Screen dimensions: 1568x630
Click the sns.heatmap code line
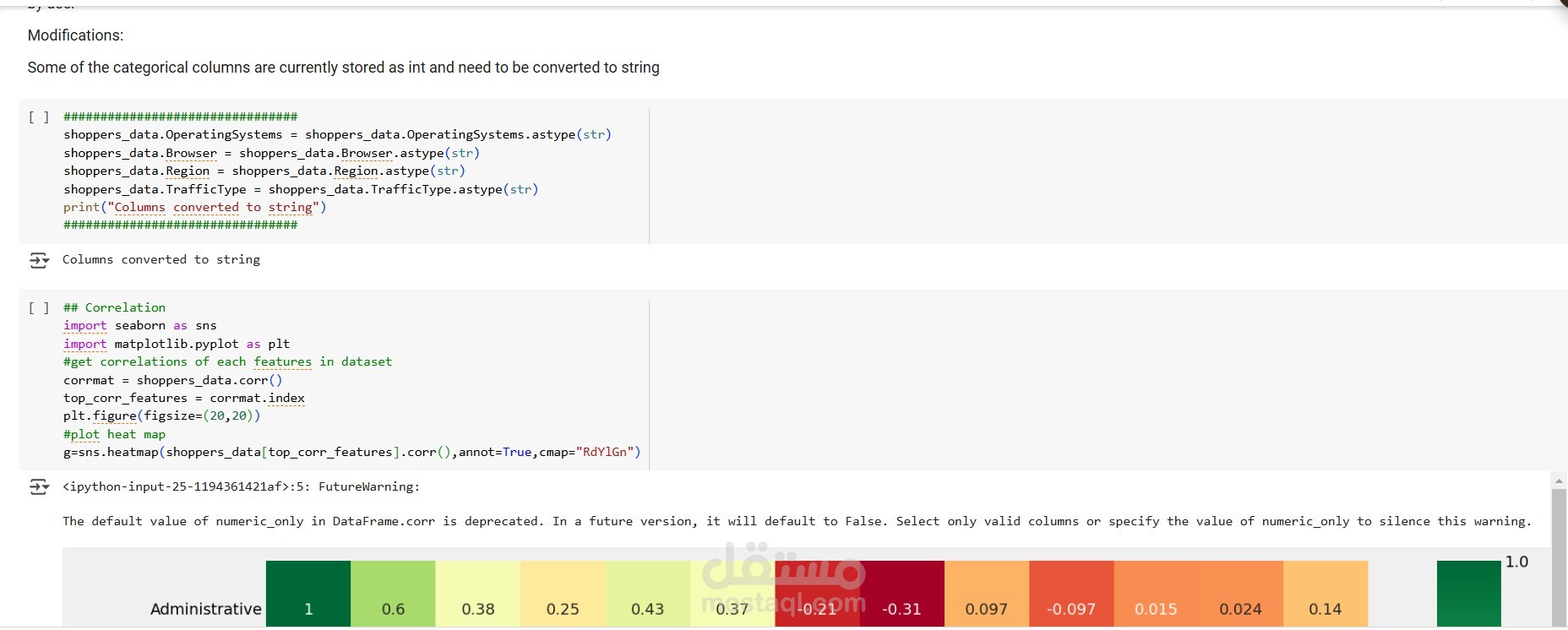click(x=351, y=453)
